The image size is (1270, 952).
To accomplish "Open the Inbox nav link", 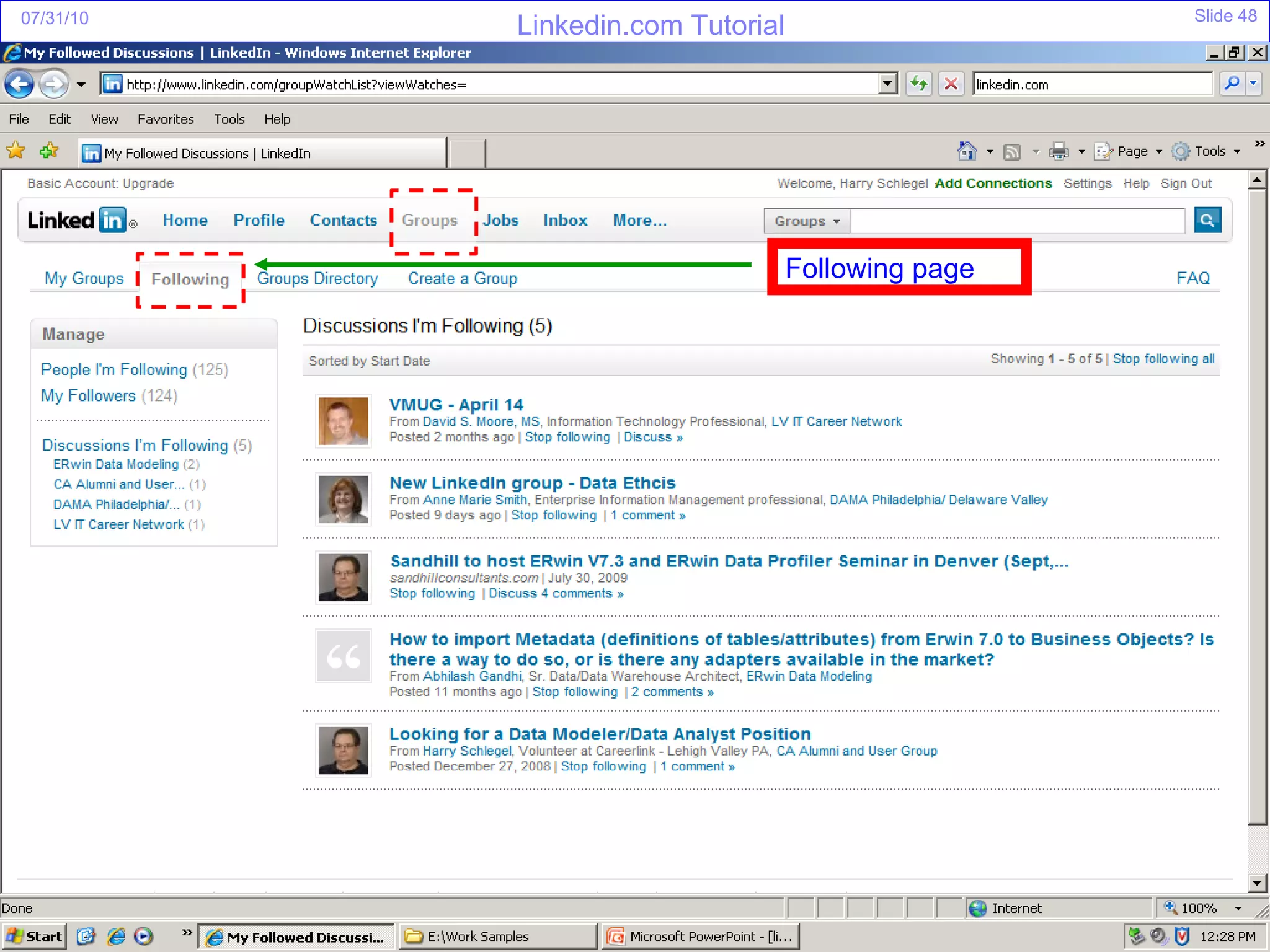I will coord(565,220).
